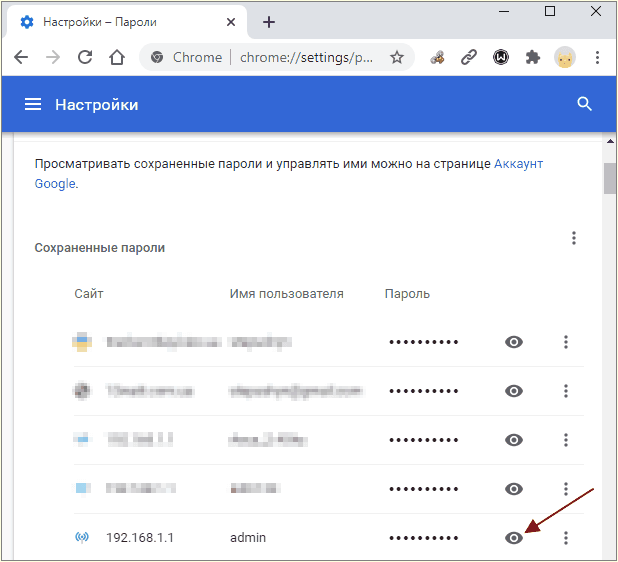Show password for 192.168.1.1 admin
The height and width of the screenshot is (562, 618).
tap(514, 538)
